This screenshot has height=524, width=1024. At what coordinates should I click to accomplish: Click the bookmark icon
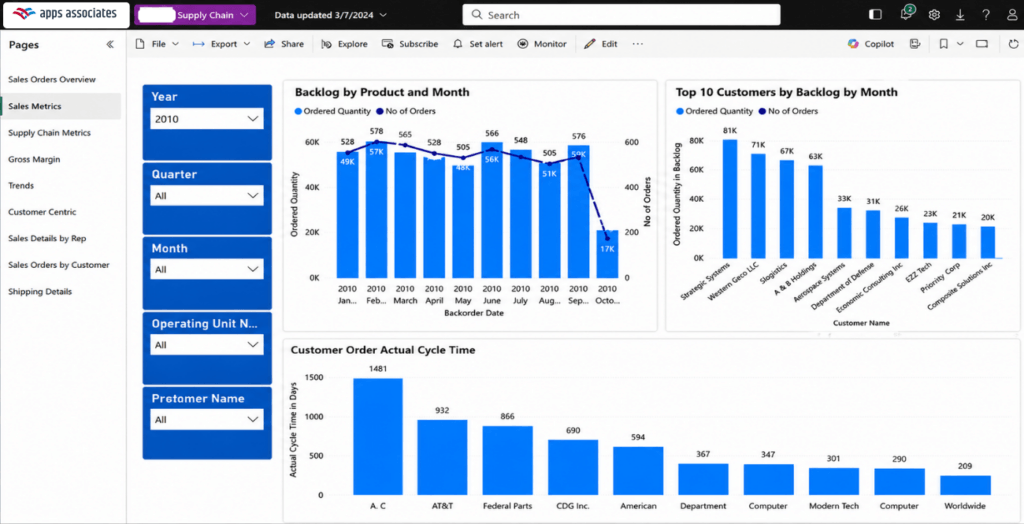coord(944,44)
